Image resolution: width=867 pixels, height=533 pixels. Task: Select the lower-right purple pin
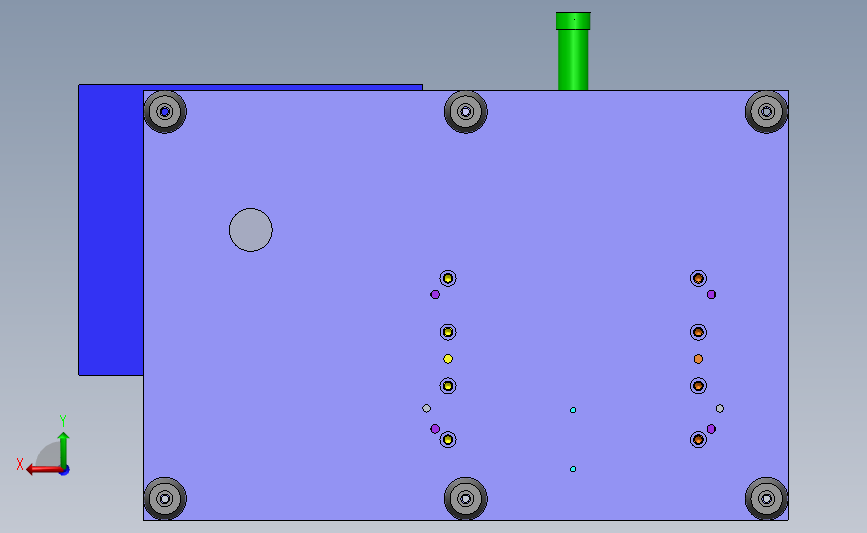[711, 429]
